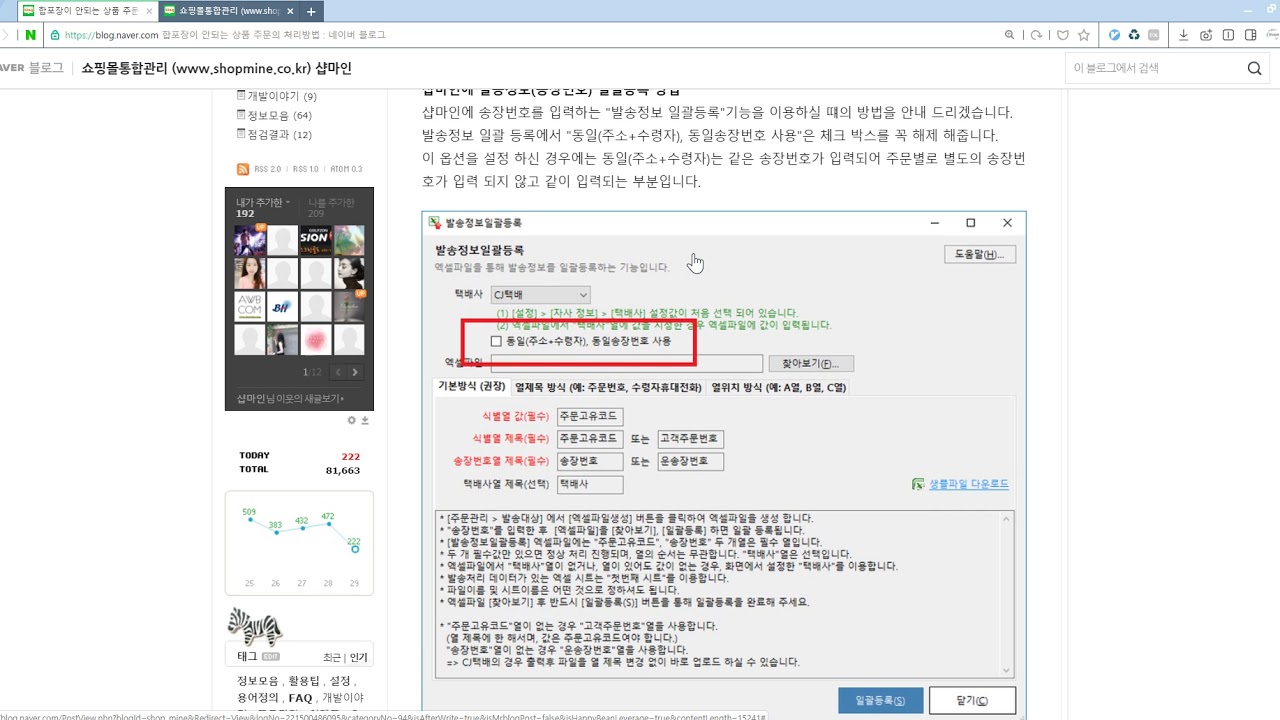This screenshot has width=1280, height=720.
Task: Click the 일괄등록(S) button
Action: pyautogui.click(x=880, y=700)
